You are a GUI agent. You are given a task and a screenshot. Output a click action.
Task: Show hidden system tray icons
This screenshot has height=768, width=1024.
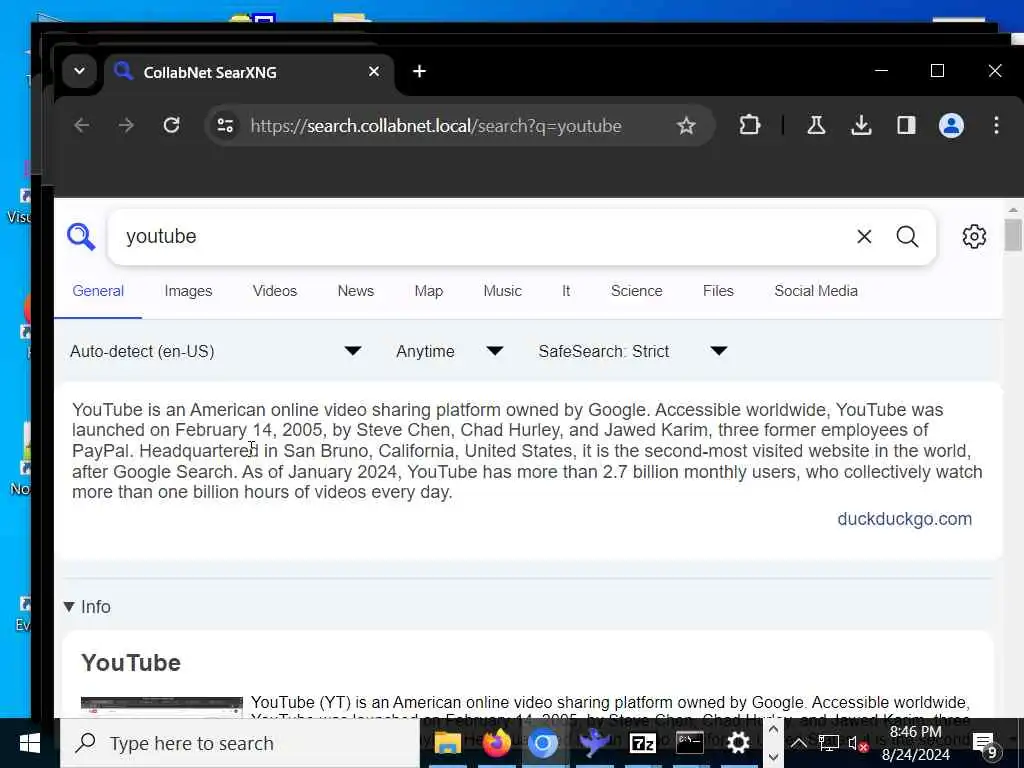tap(798, 743)
